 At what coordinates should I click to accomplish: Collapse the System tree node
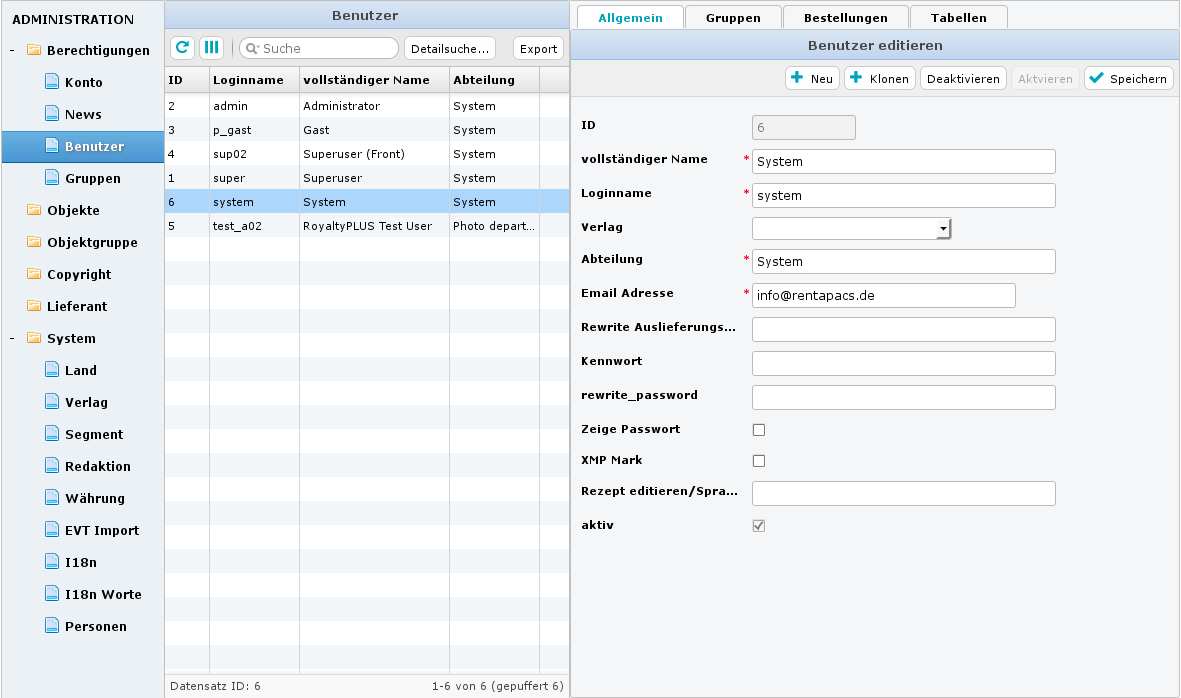tap(12, 339)
